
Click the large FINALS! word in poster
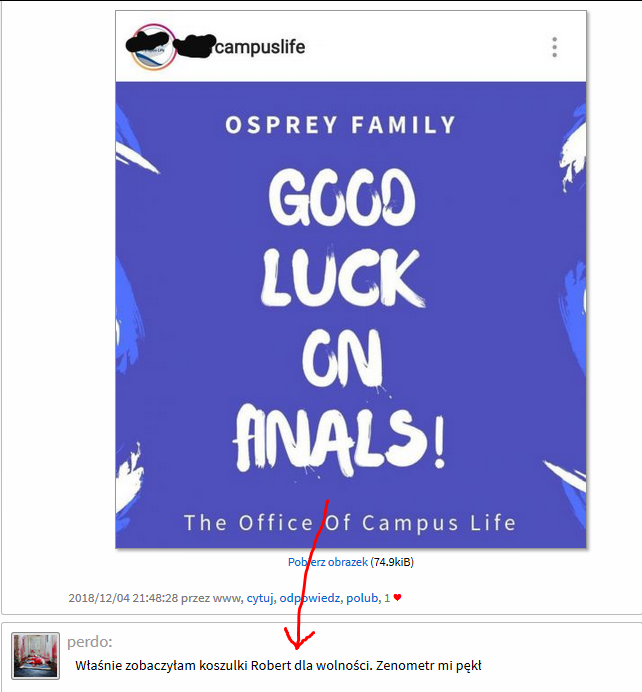click(339, 441)
